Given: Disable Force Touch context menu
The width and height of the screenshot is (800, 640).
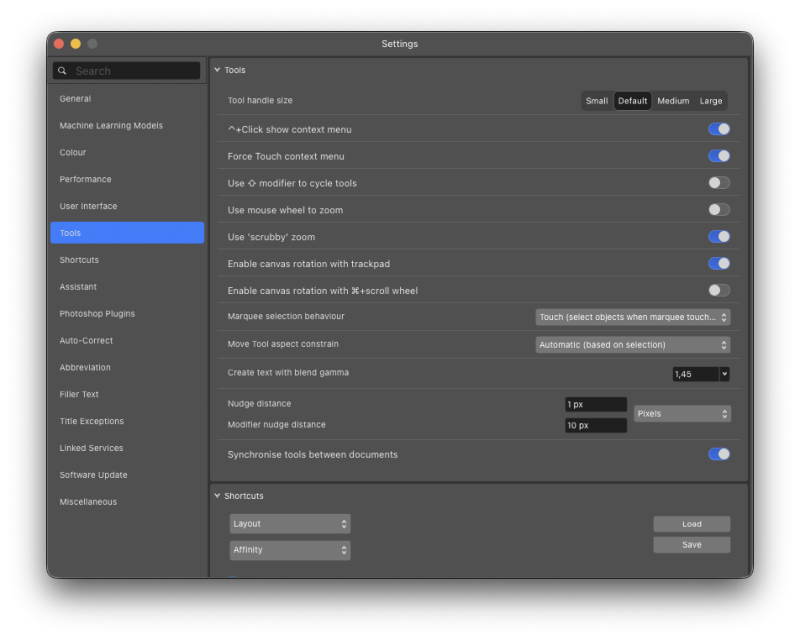Looking at the screenshot, I should (x=718, y=156).
